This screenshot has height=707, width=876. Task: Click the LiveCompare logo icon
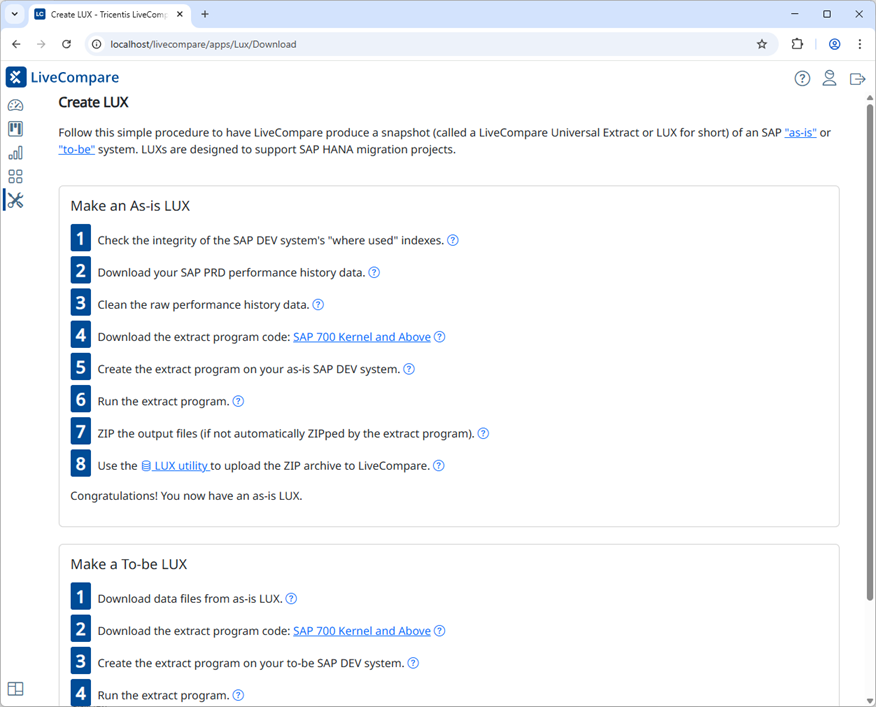(16, 77)
